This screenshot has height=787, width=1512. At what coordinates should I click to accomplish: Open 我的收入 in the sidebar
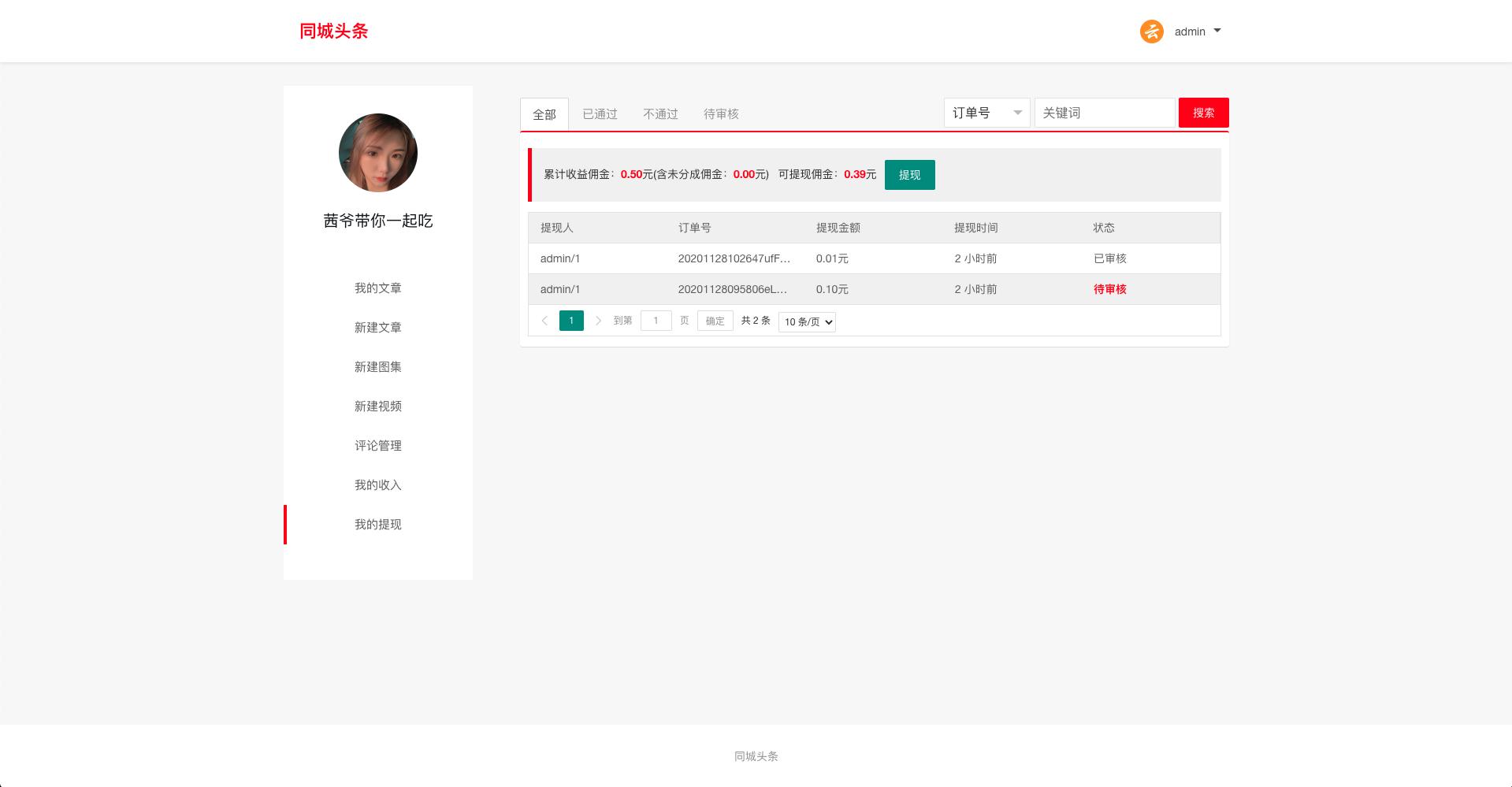(377, 485)
